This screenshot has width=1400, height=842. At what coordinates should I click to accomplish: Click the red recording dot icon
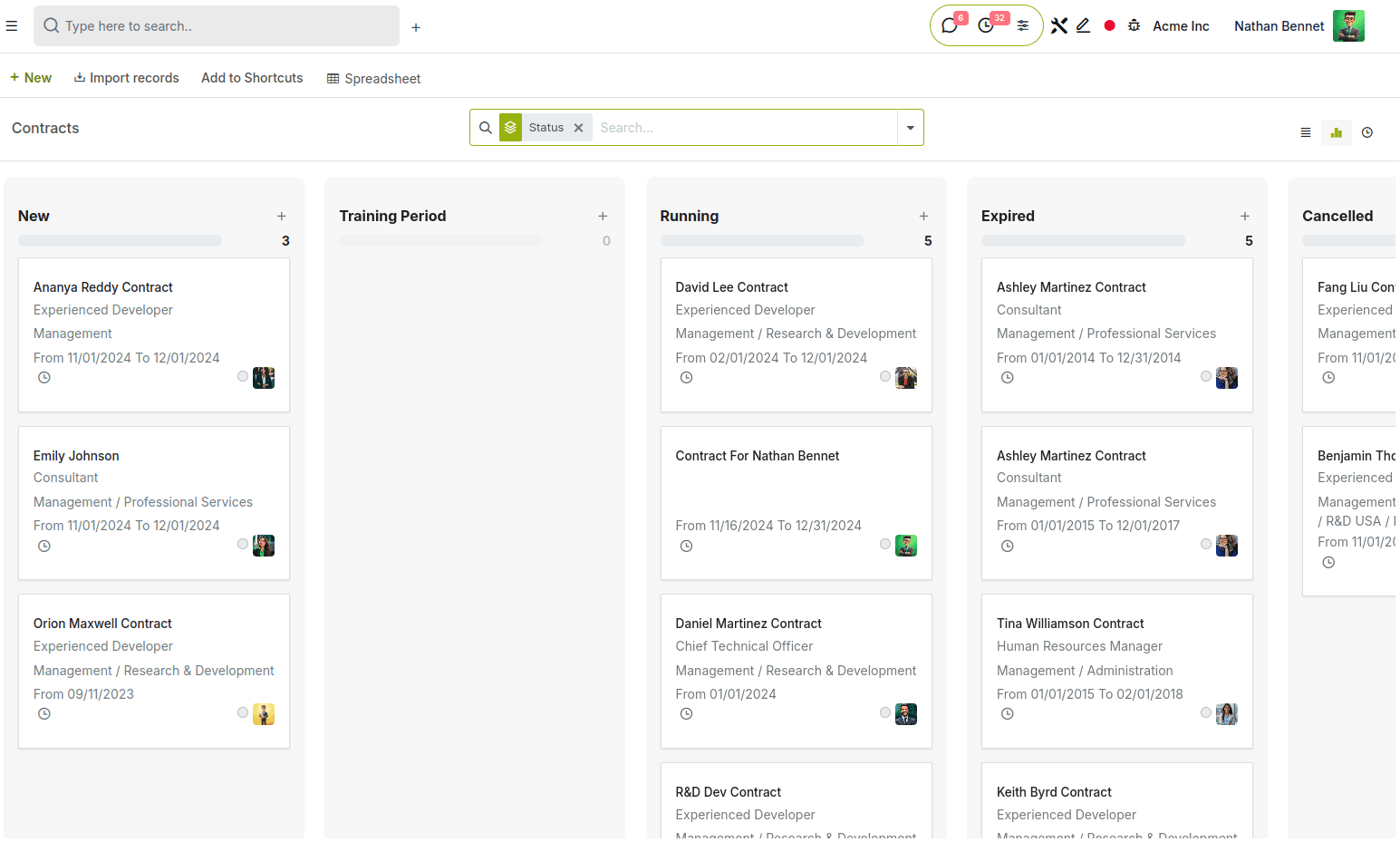tap(1109, 25)
